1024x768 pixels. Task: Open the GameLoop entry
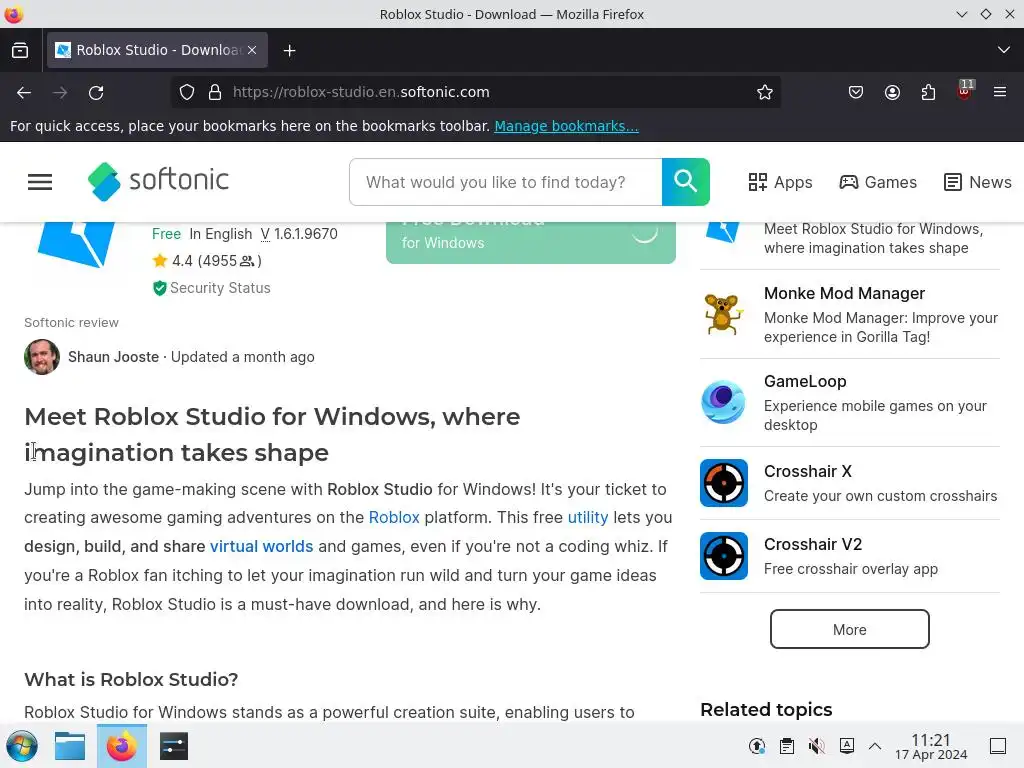(850, 402)
